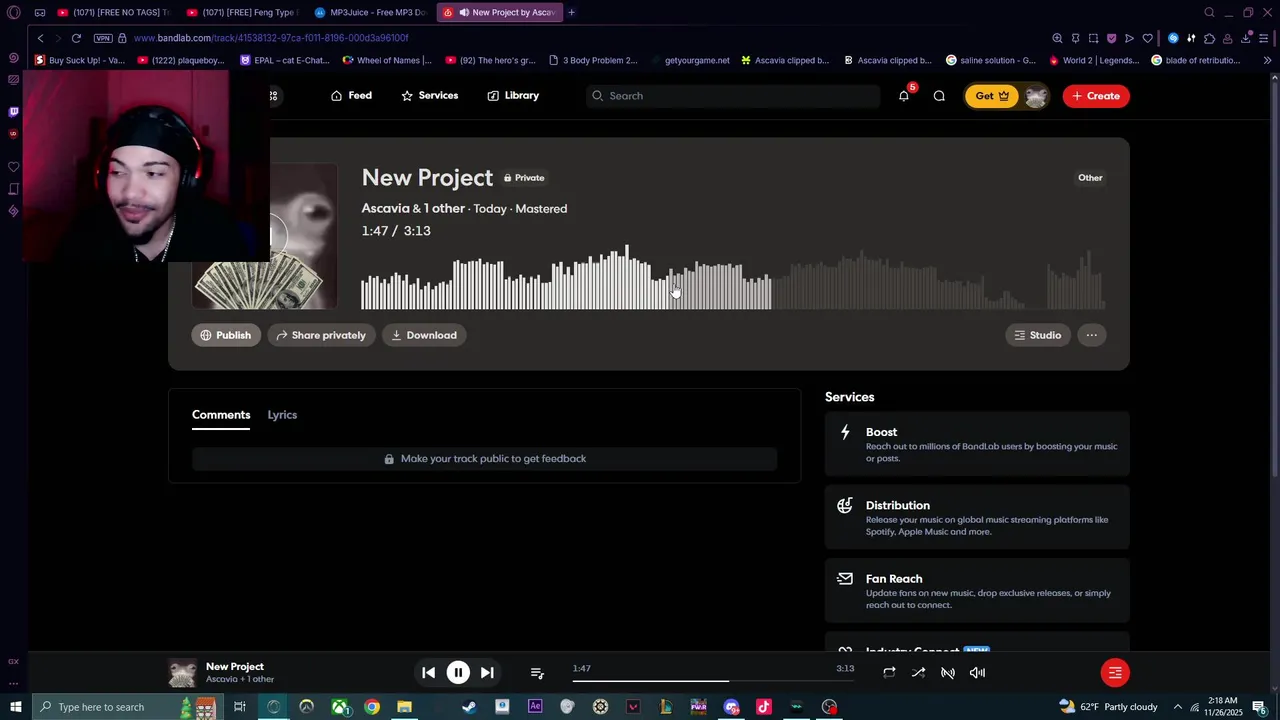The width and height of the screenshot is (1280, 720).
Task: Click Share privately button
Action: pyautogui.click(x=321, y=335)
